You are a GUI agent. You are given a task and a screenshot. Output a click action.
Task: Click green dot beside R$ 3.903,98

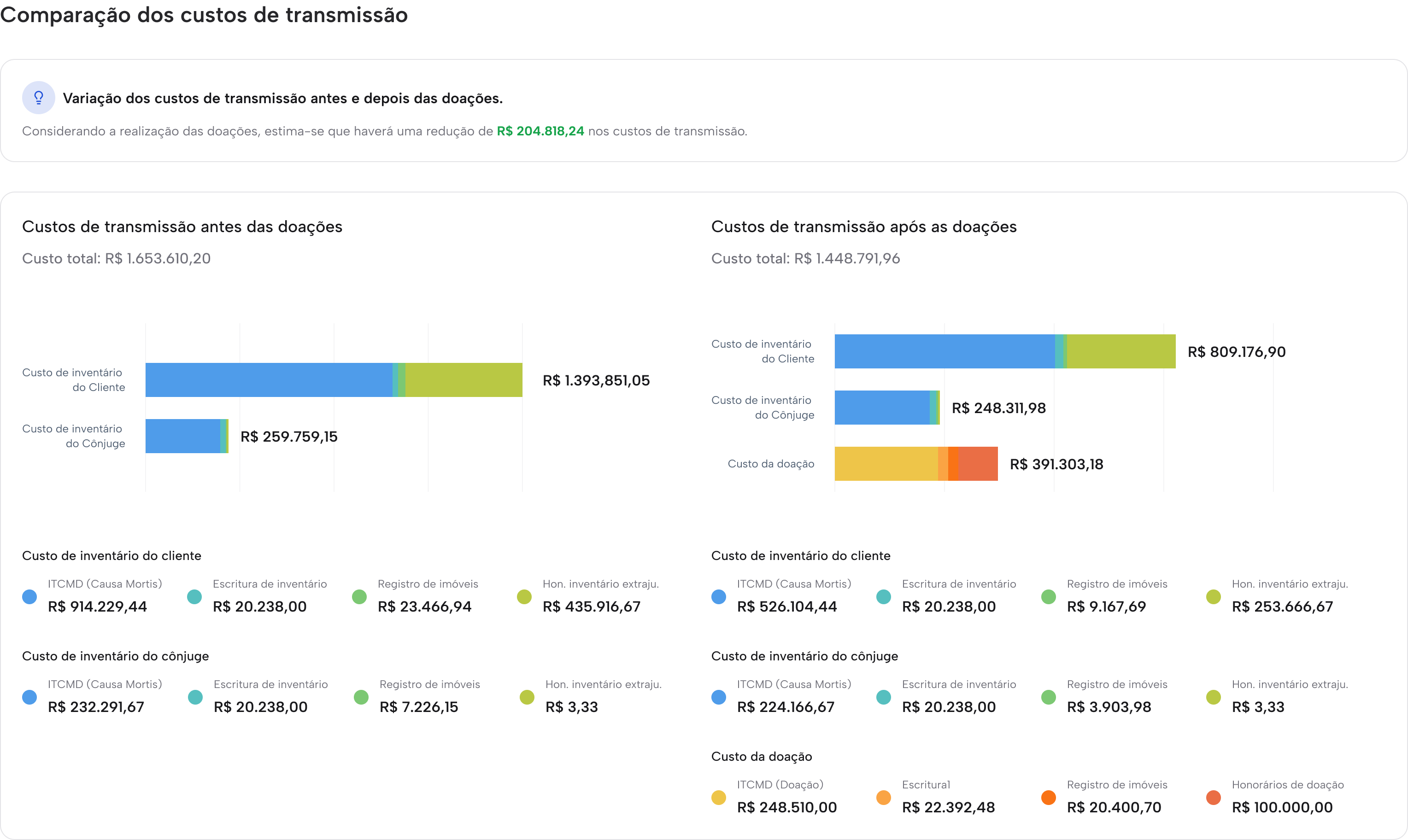coord(1049,697)
